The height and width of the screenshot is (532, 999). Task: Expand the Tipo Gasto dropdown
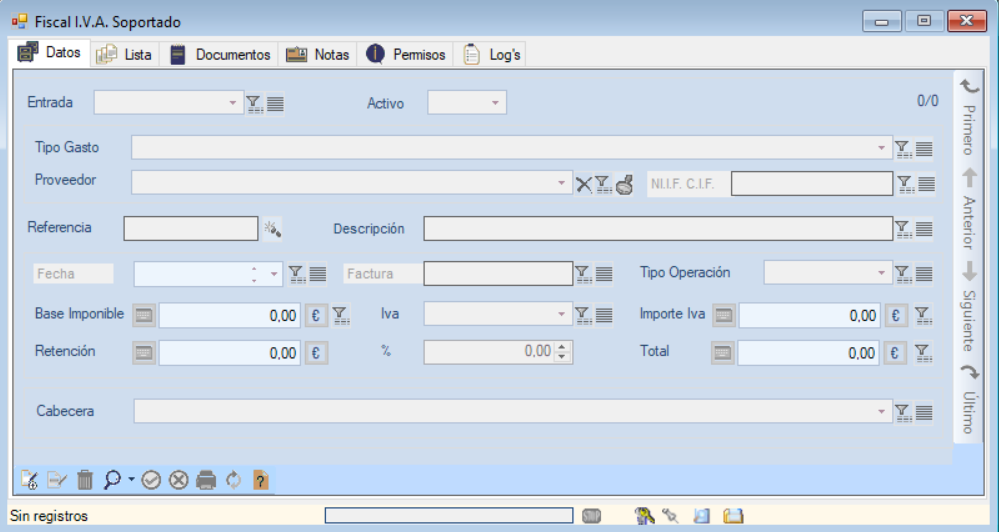coord(881,148)
